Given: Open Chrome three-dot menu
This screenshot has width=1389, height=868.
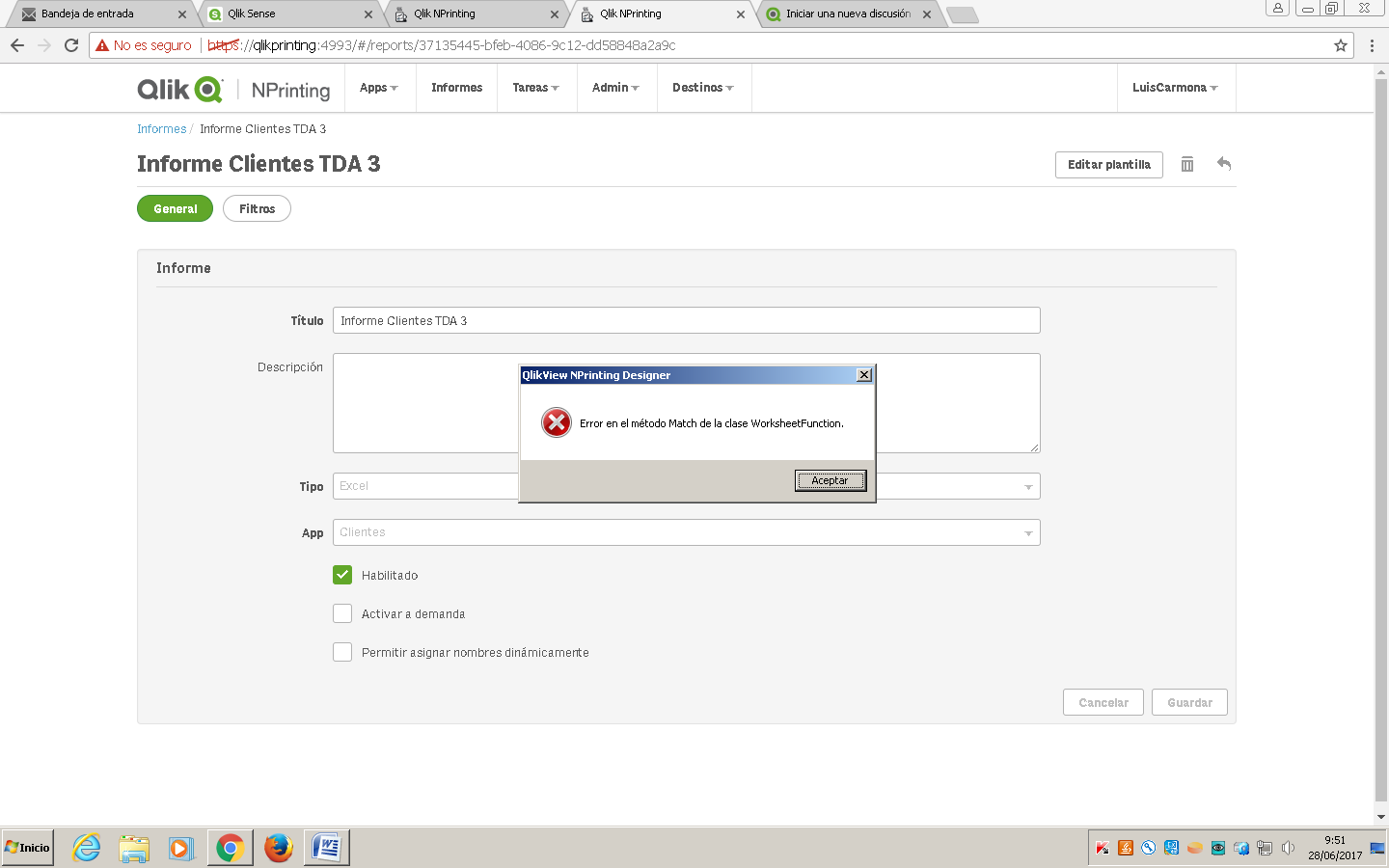Looking at the screenshot, I should pyautogui.click(x=1372, y=45).
